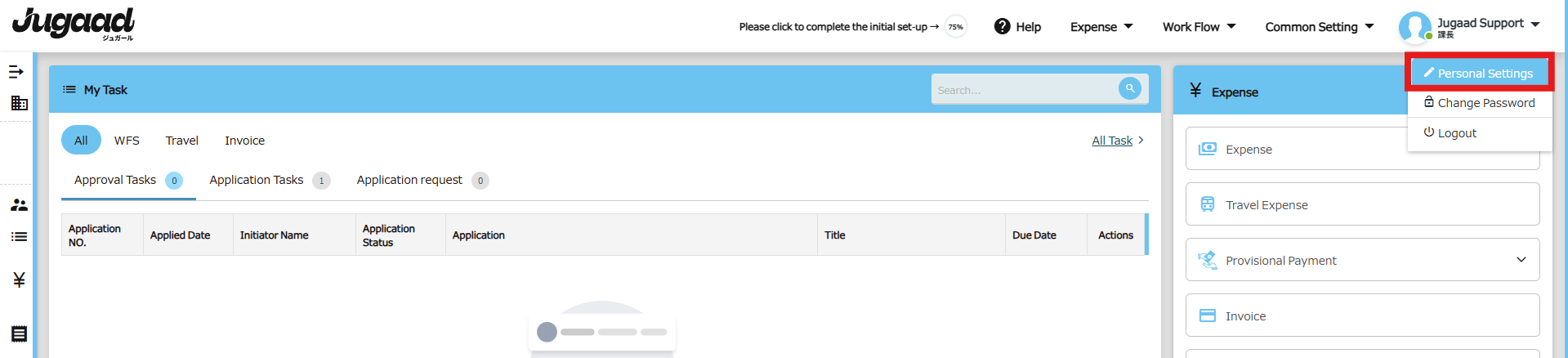Open the company building icon in the sidebar
The height and width of the screenshot is (358, 1568).
click(x=19, y=103)
